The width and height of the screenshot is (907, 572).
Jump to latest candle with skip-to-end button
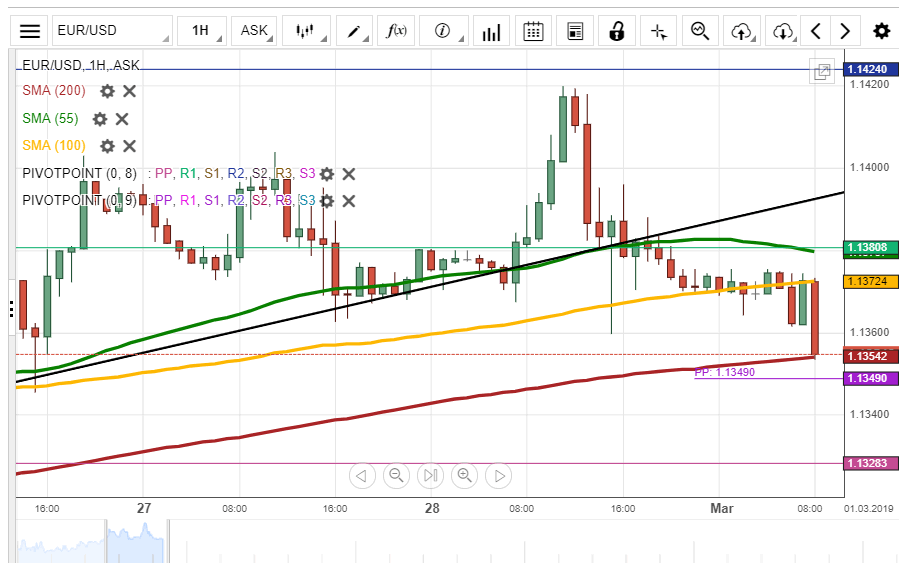tap(430, 476)
